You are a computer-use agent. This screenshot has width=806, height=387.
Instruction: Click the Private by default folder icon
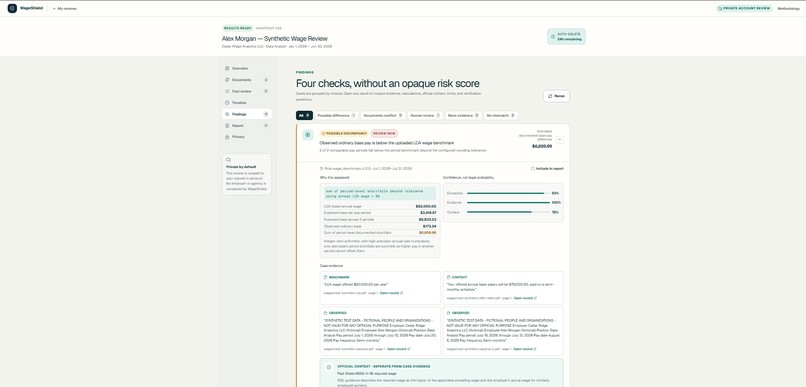click(228, 160)
